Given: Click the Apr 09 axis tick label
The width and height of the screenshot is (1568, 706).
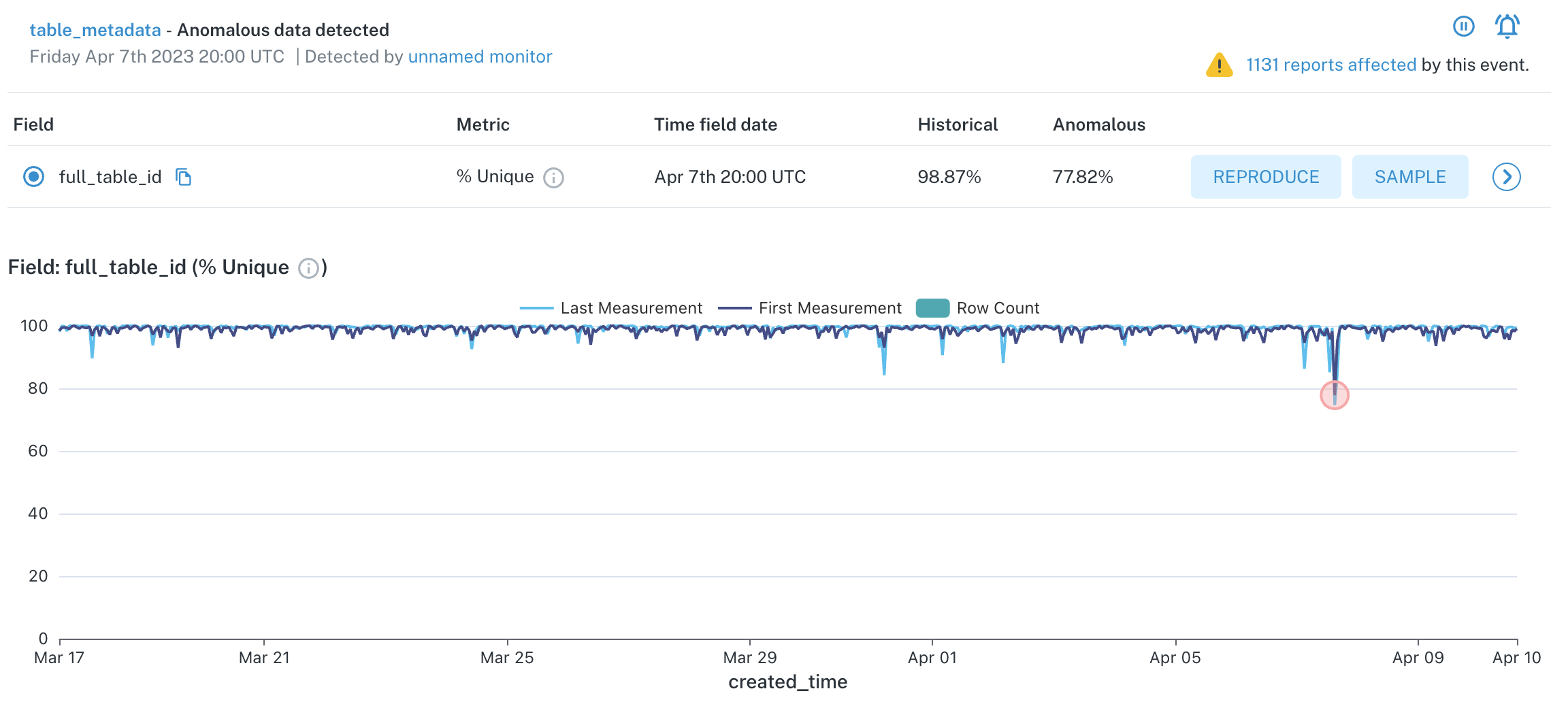Looking at the screenshot, I should pyautogui.click(x=1418, y=658).
